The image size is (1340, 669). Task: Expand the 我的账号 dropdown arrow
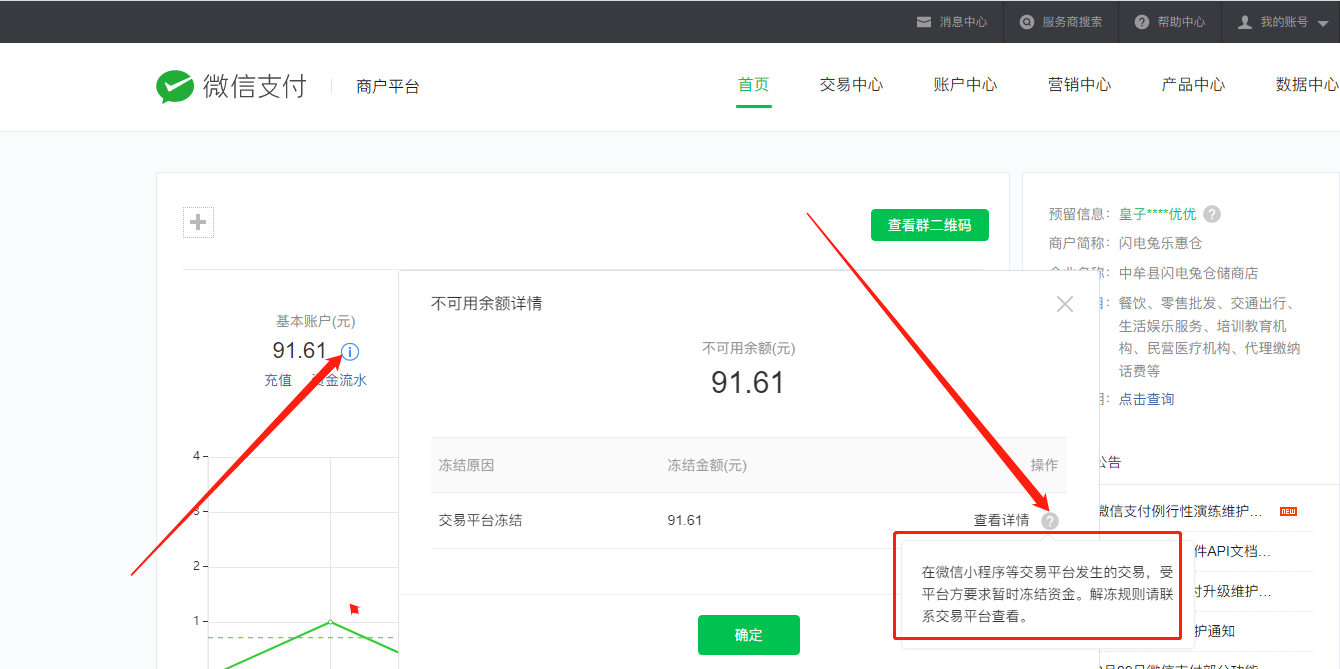(x=1323, y=23)
